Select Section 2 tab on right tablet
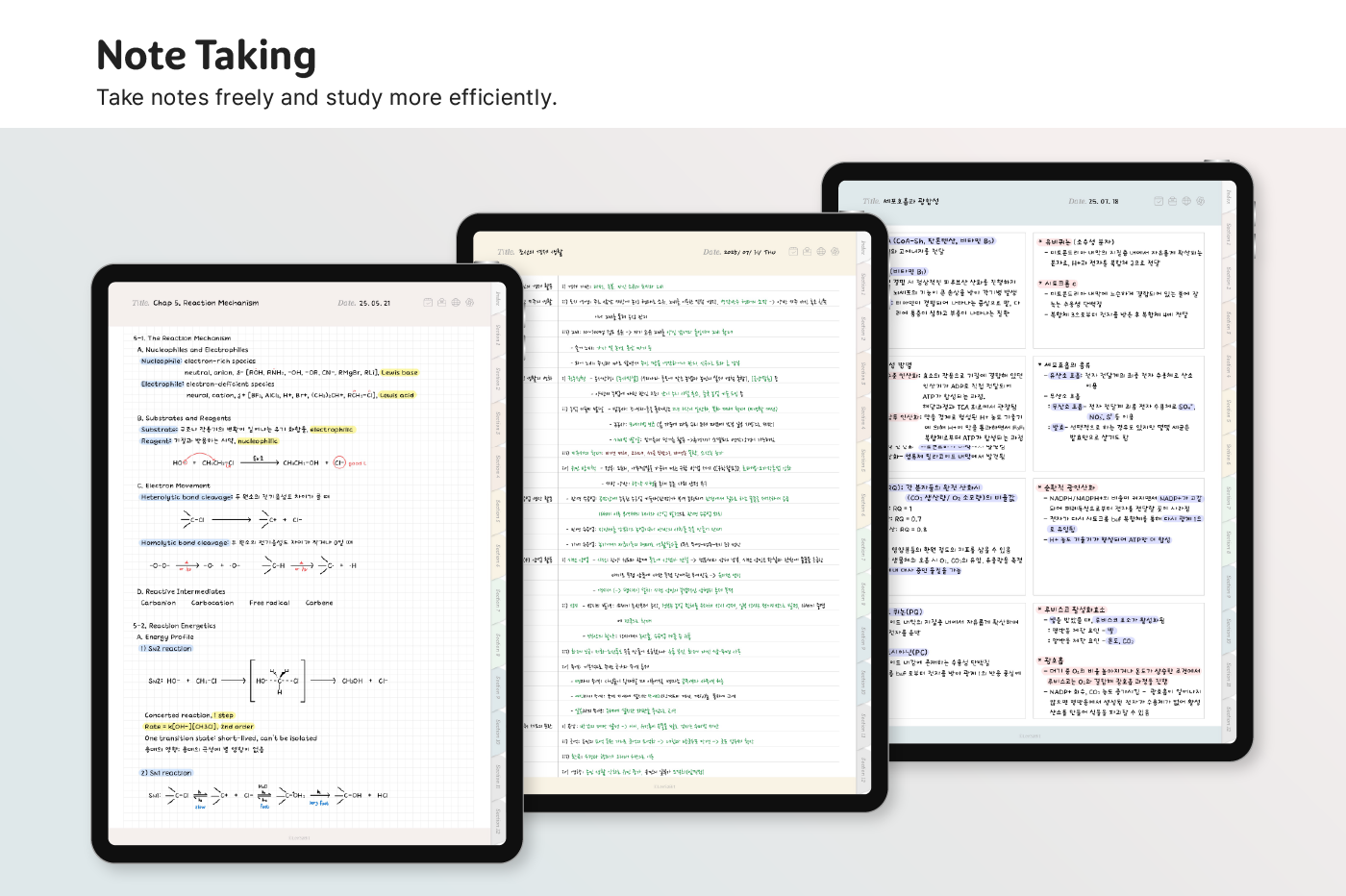 [1229, 278]
